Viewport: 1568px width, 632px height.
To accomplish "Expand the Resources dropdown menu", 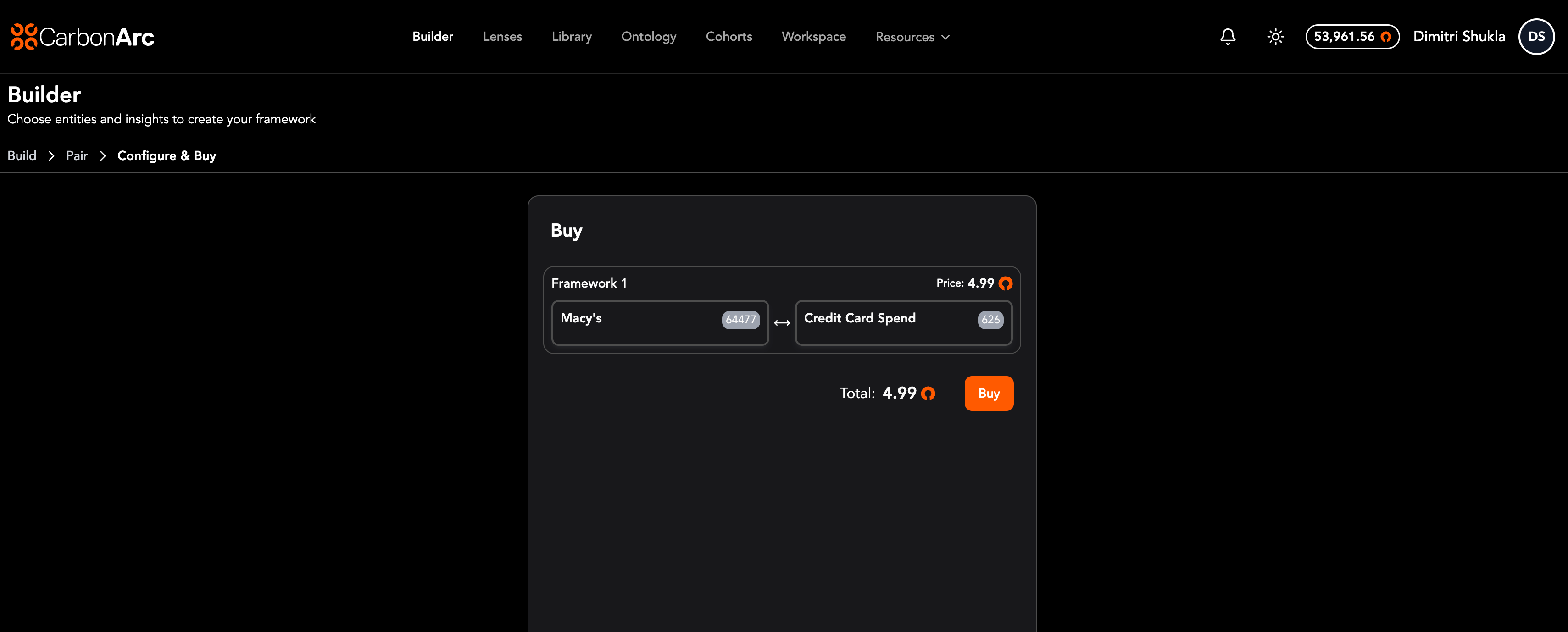I will click(905, 37).
